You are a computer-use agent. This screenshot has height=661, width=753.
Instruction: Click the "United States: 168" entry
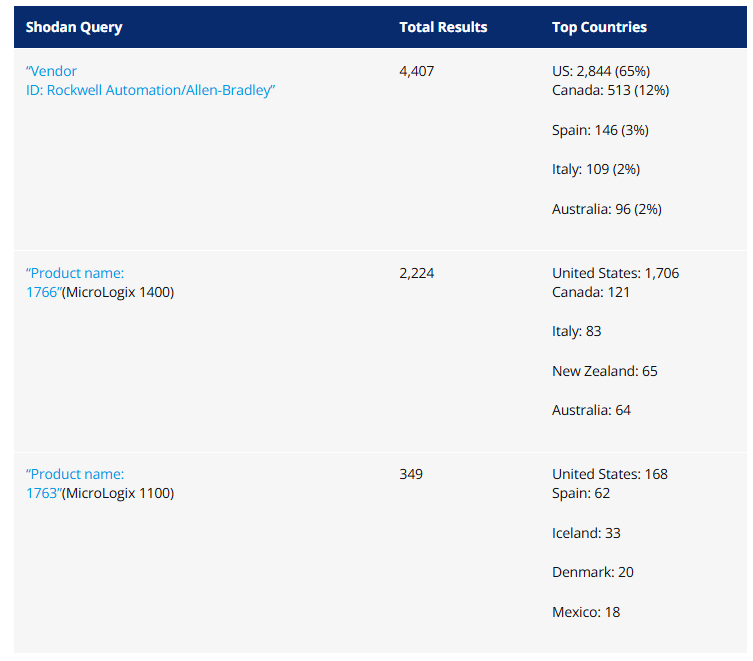coord(610,474)
